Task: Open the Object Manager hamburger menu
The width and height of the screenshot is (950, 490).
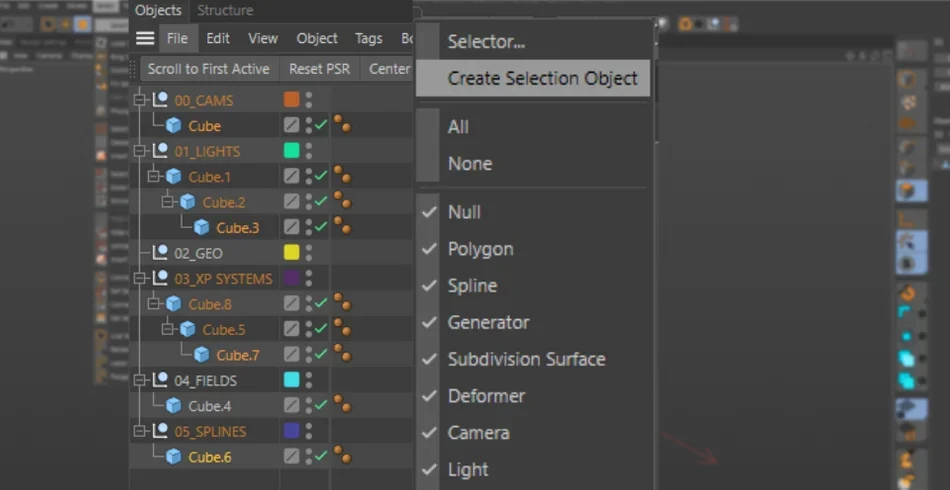Action: click(x=145, y=38)
